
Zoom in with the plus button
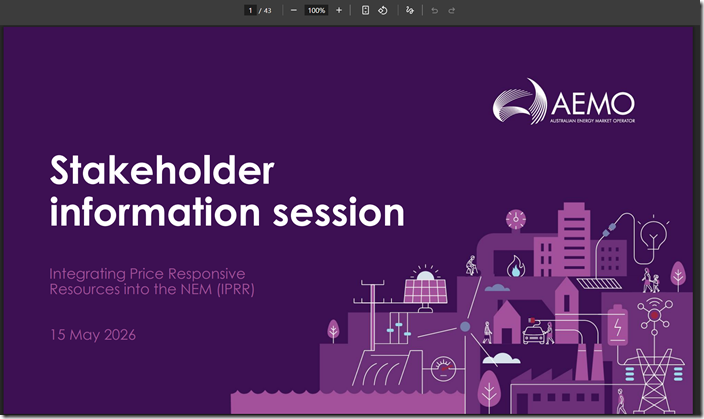[x=339, y=10]
